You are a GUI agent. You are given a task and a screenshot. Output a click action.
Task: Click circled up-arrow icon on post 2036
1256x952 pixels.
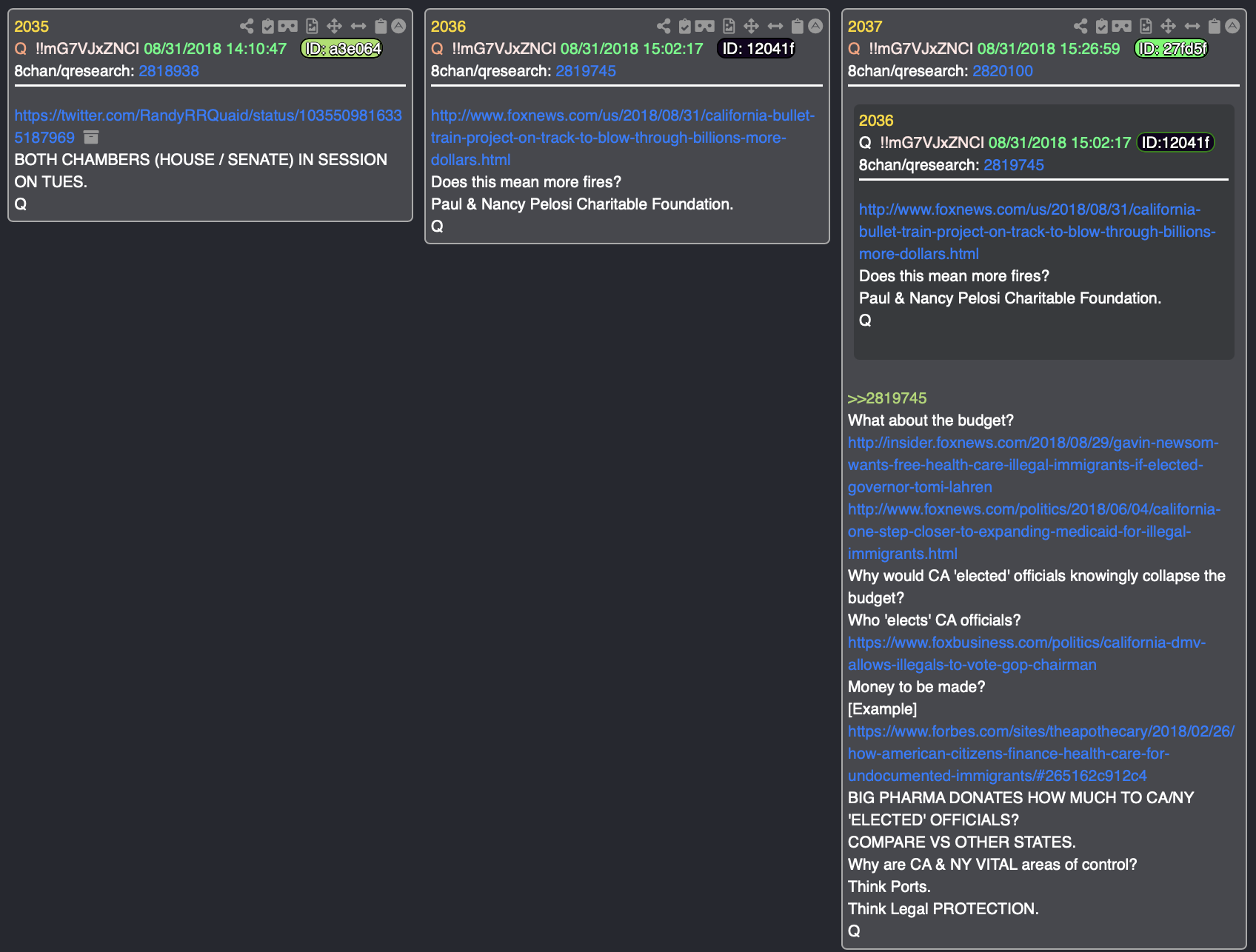[x=815, y=27]
